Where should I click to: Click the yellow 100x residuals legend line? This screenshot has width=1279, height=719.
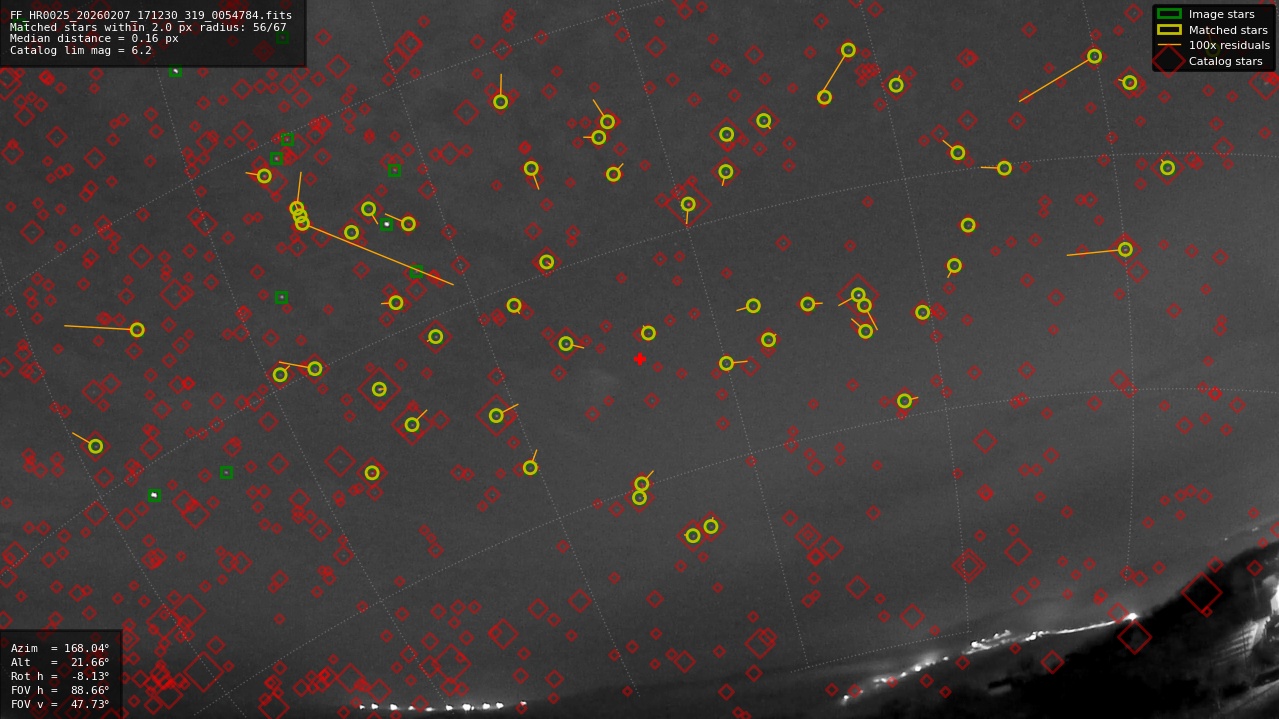[x=1168, y=45]
